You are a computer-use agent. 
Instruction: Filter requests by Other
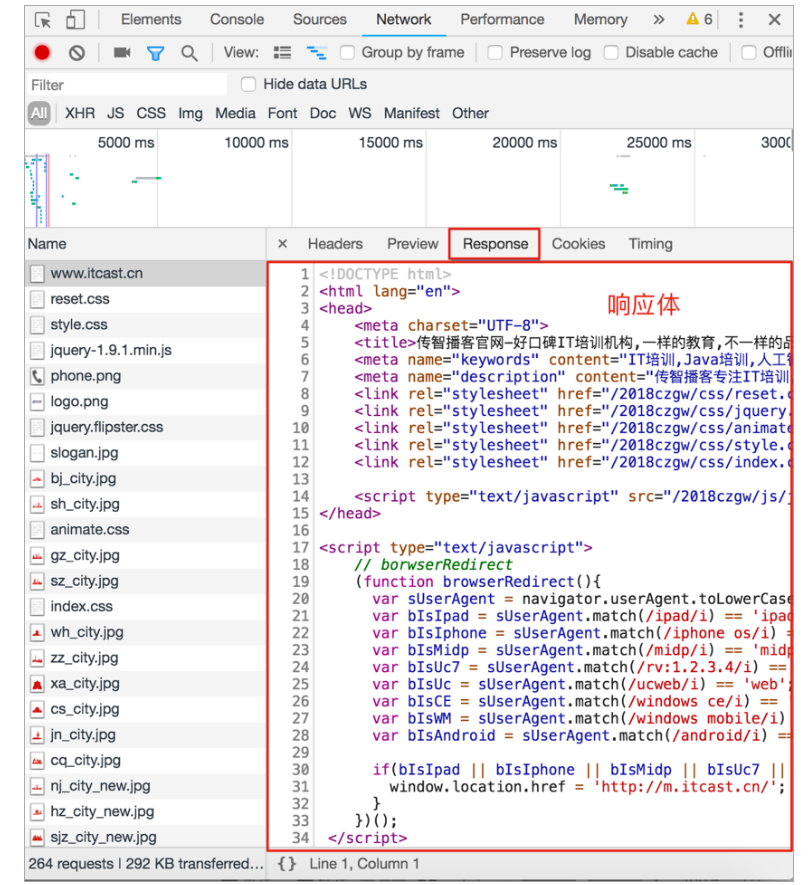(x=470, y=113)
